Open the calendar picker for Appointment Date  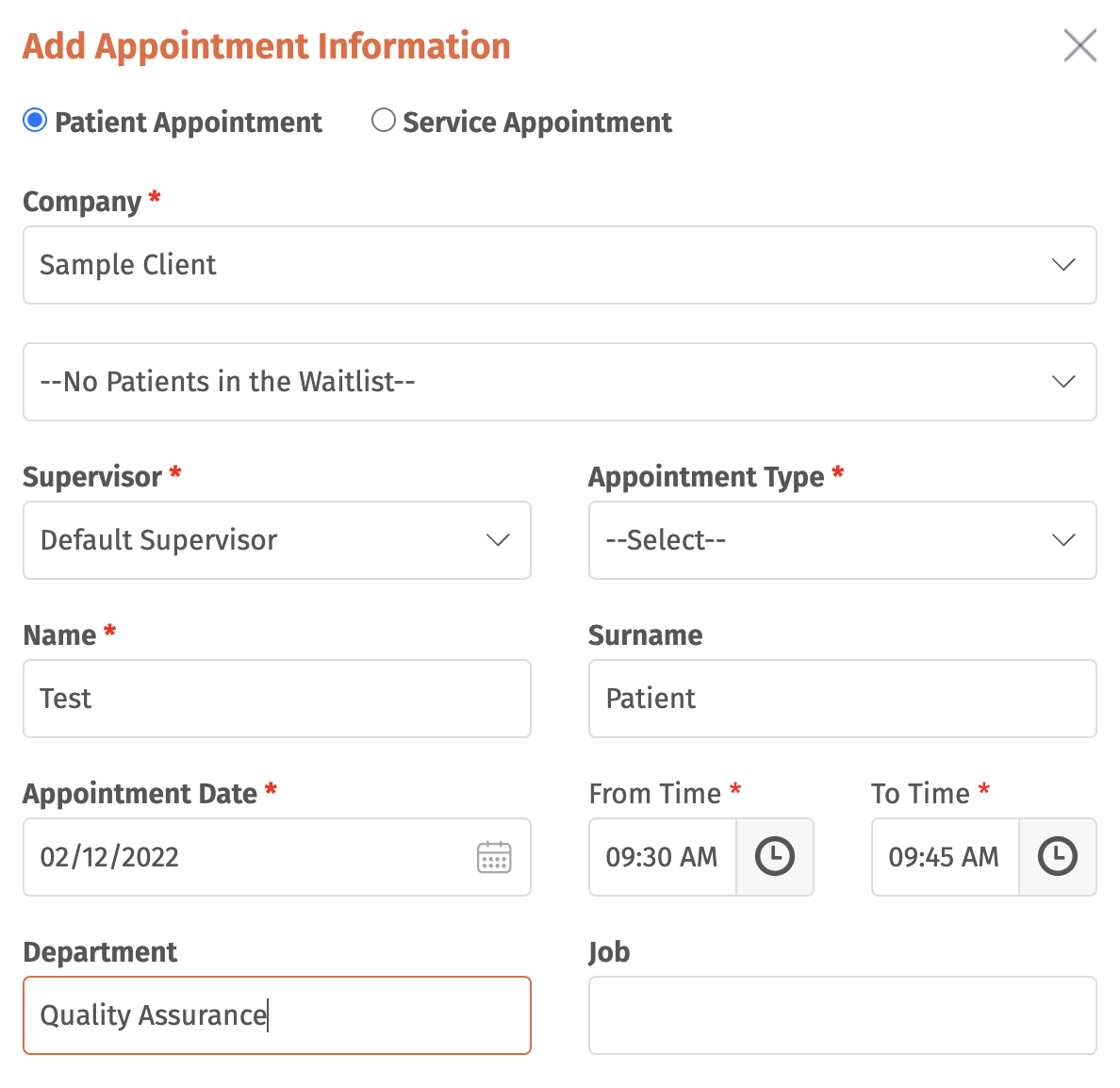pyautogui.click(x=494, y=857)
